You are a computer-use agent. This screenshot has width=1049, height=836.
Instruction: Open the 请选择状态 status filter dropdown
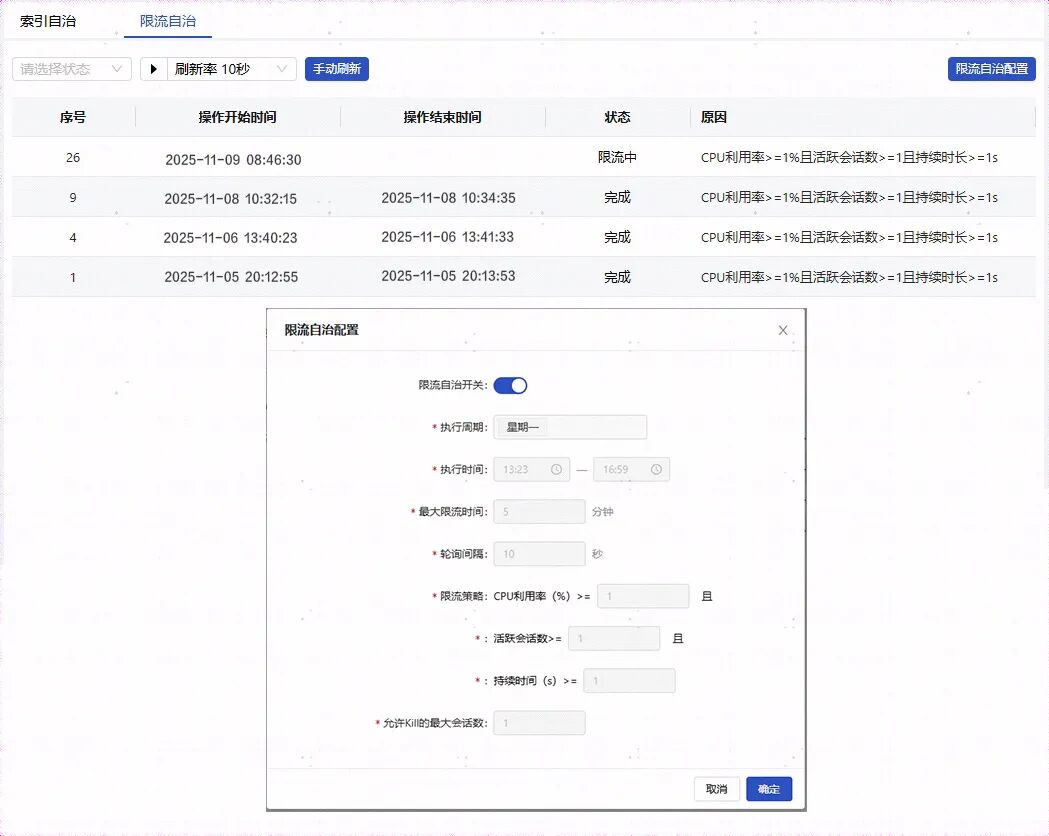68,69
